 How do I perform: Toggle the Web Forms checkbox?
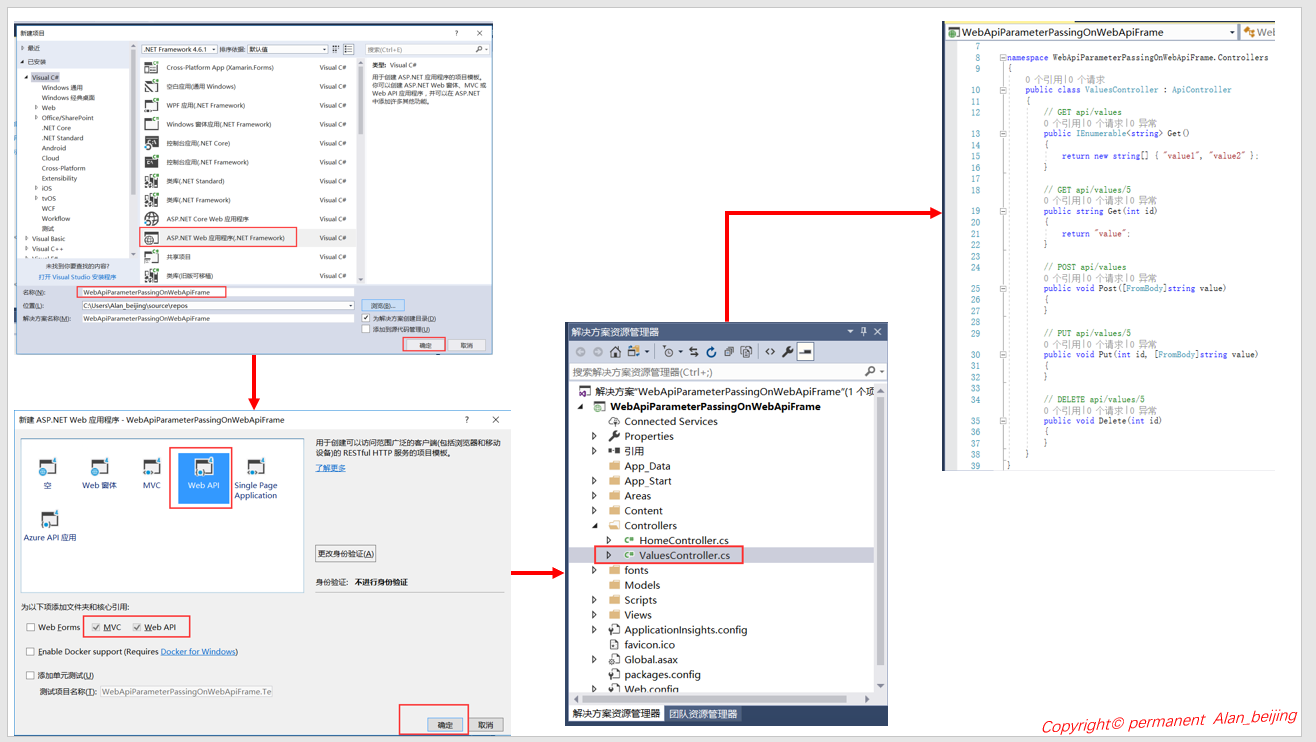[31, 628]
